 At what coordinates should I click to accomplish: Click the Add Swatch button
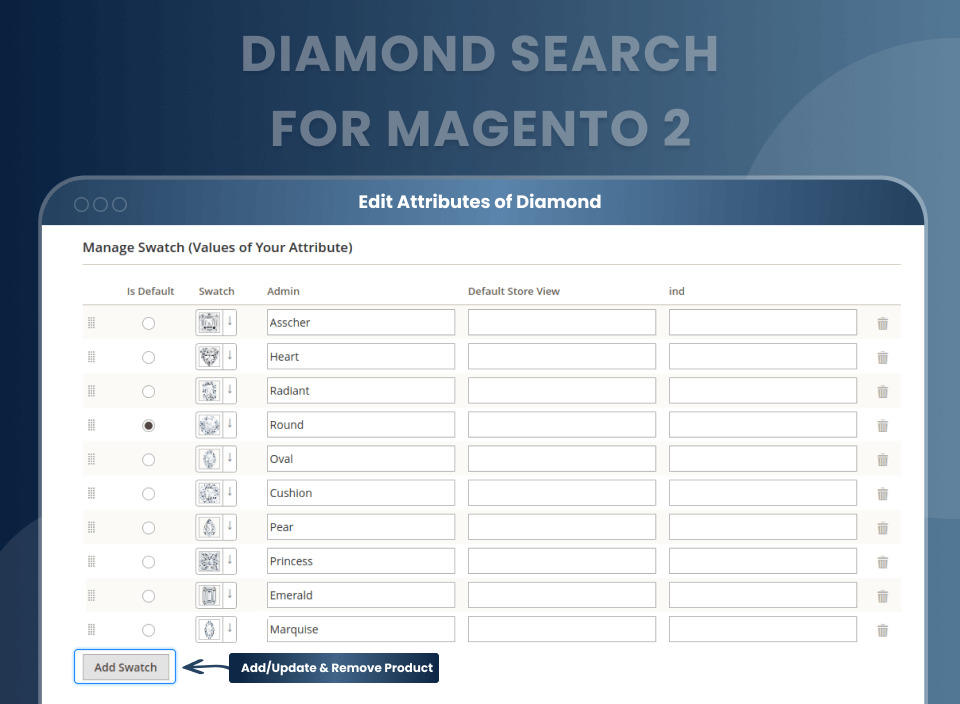[126, 667]
